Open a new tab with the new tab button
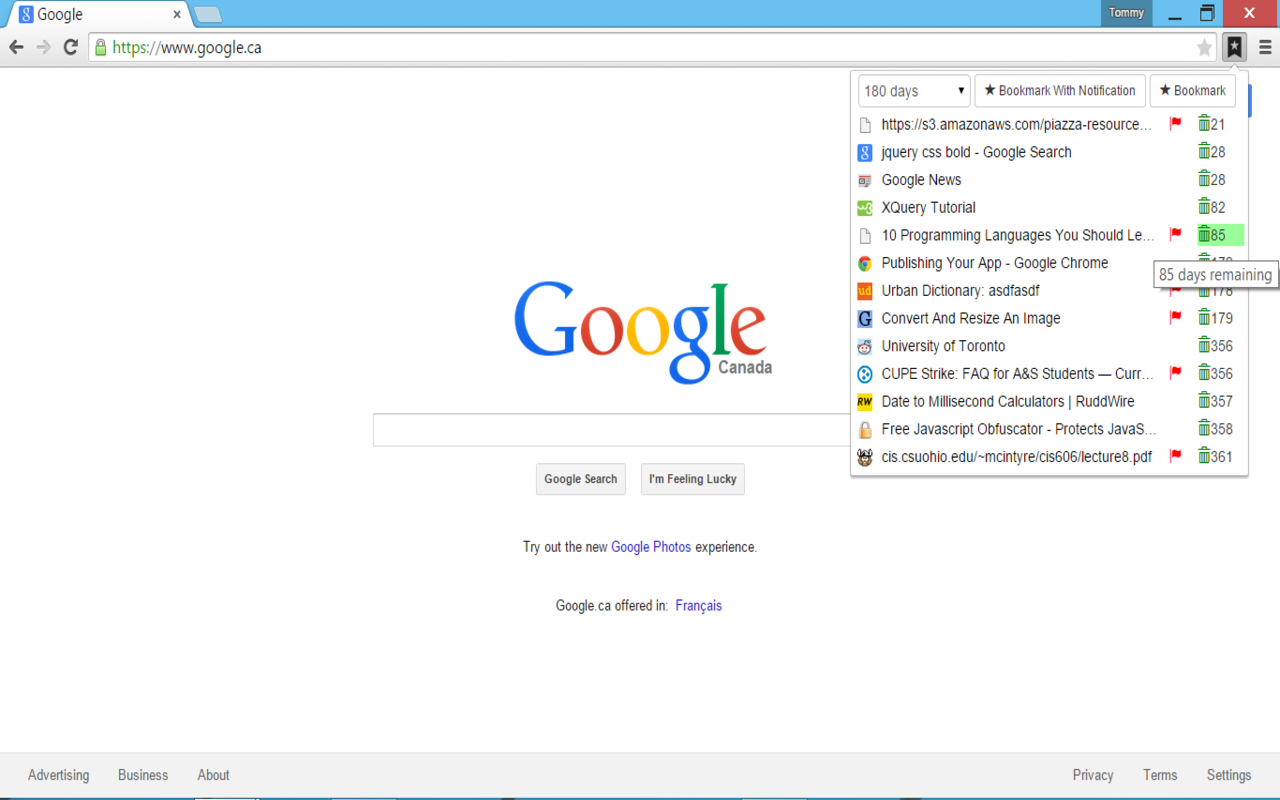 tap(207, 15)
